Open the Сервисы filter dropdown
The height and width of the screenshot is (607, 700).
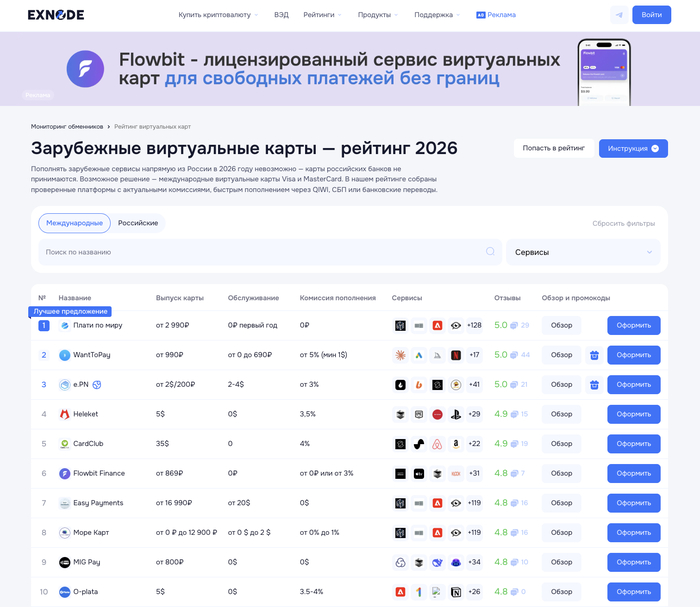coord(583,252)
